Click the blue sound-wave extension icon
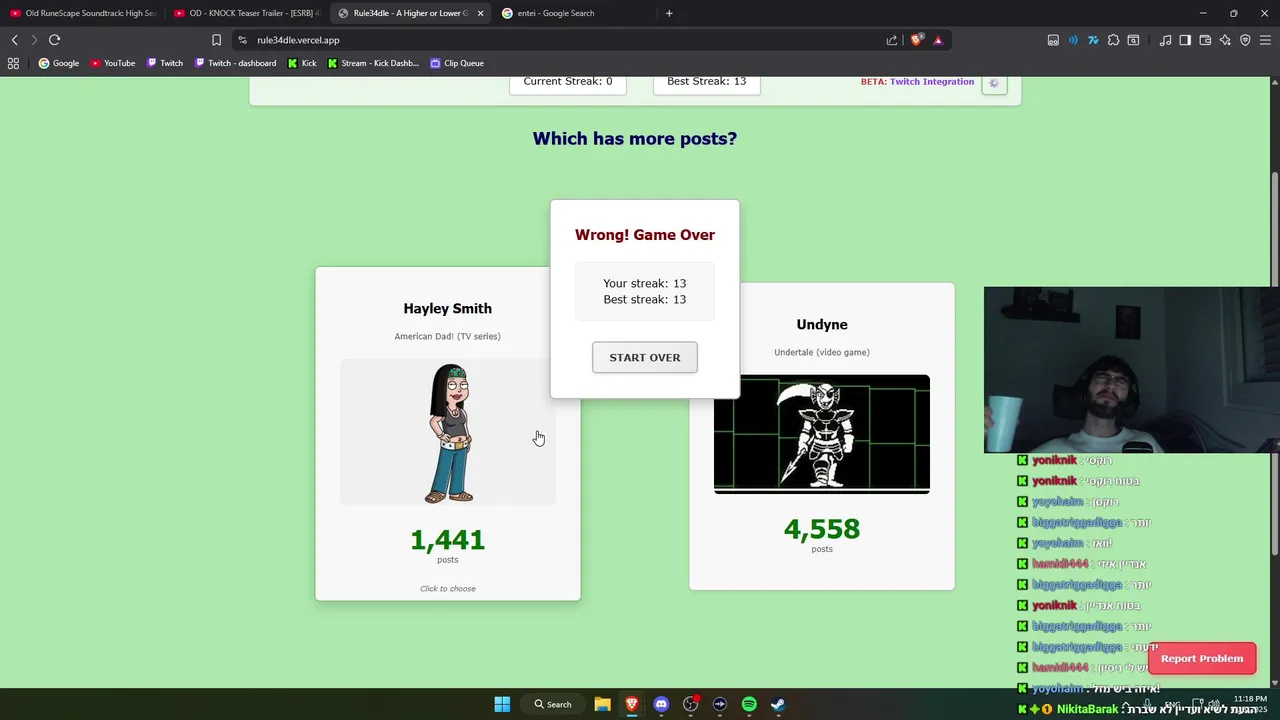Image resolution: width=1280 pixels, height=720 pixels. click(1073, 40)
